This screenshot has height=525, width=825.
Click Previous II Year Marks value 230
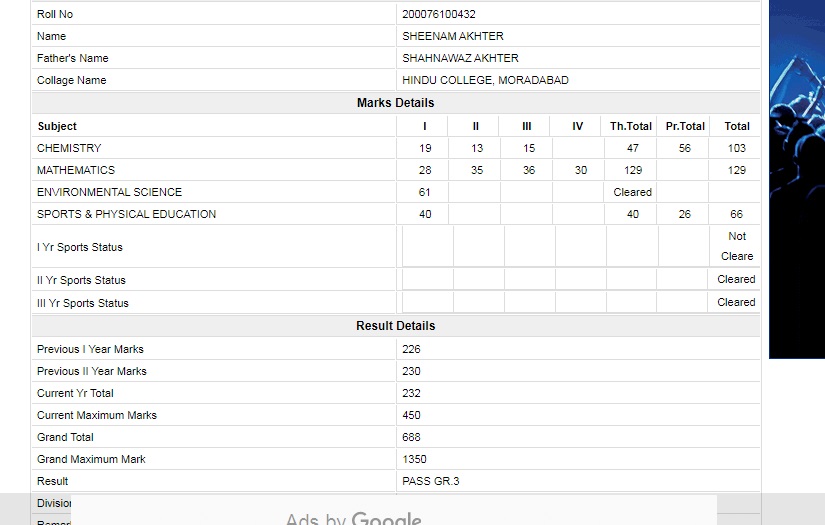click(x=411, y=371)
